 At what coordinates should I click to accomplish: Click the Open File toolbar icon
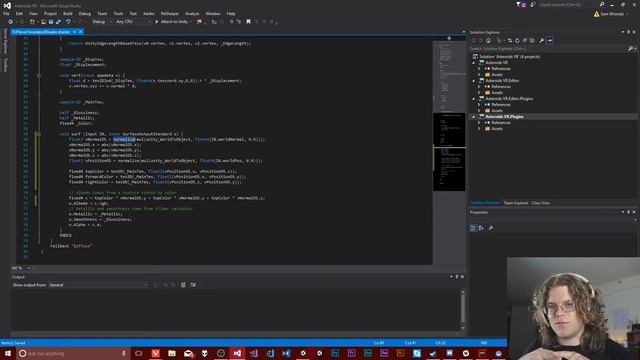pyautogui.click(x=43, y=22)
